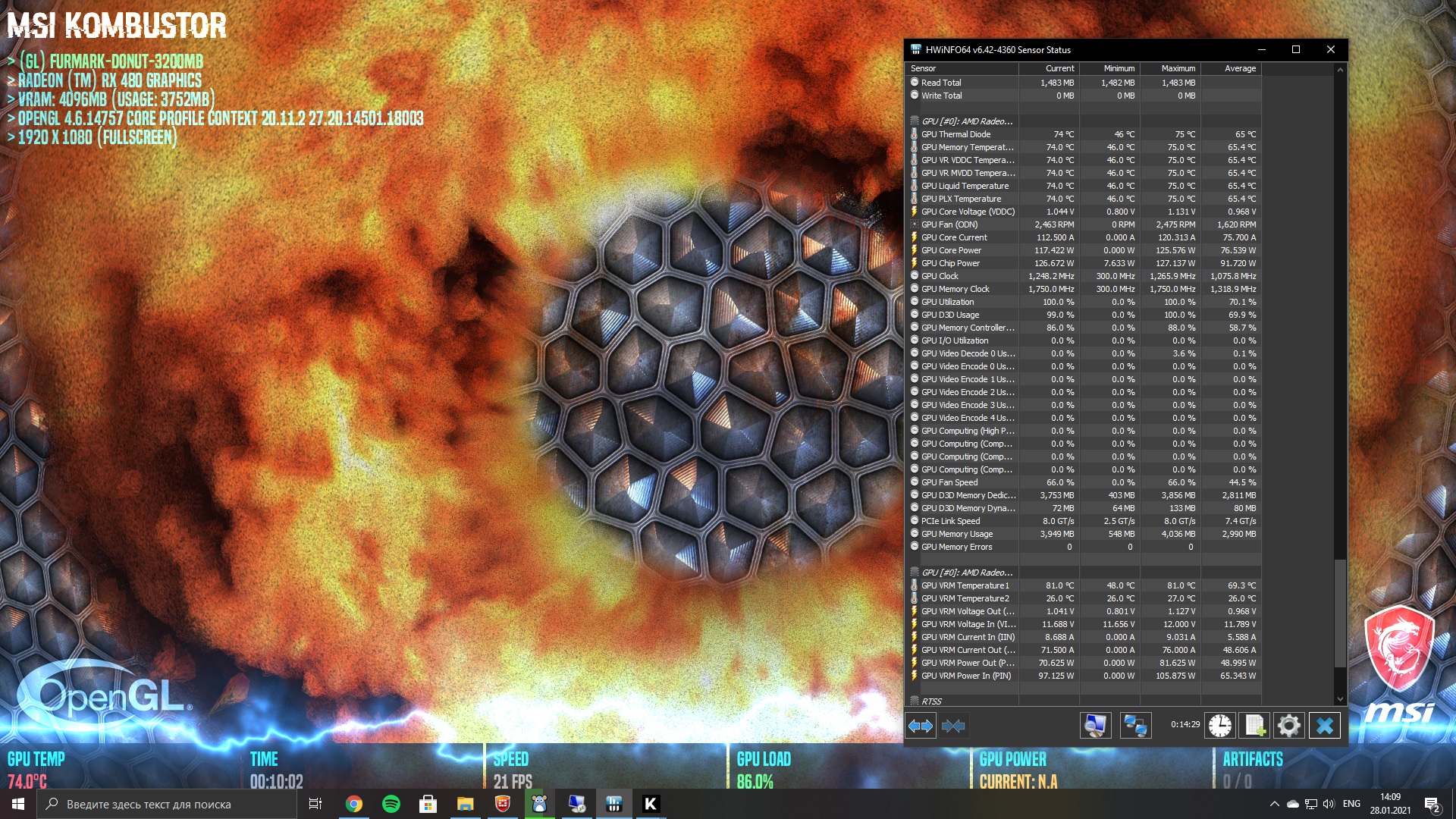Click the Spotify taskbar icon
This screenshot has width=1456, height=819.
click(391, 804)
